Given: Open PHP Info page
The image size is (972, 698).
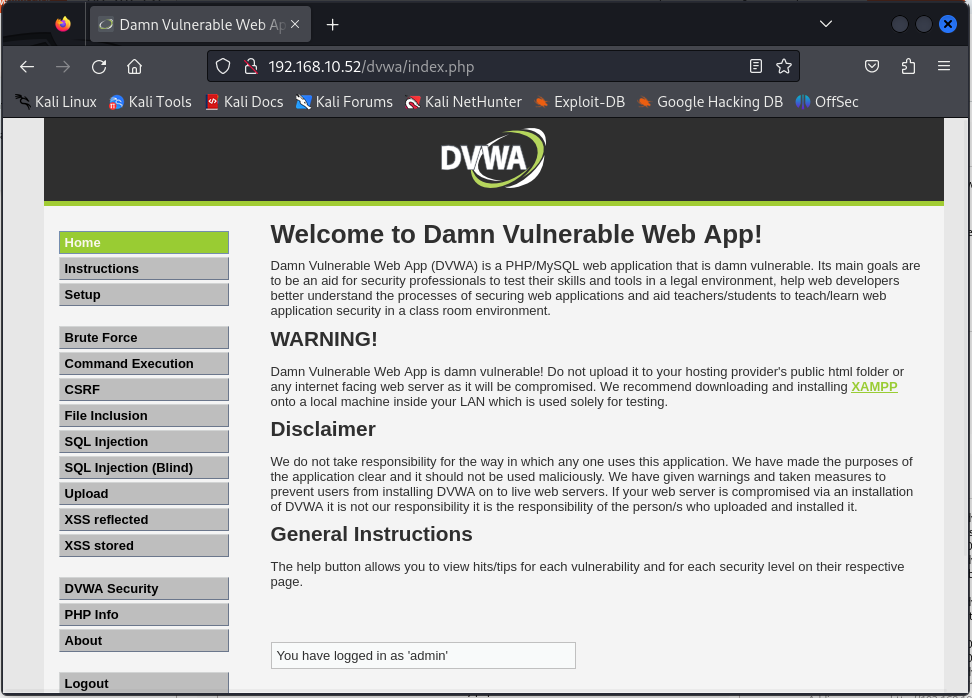Looking at the screenshot, I should pyautogui.click(x=144, y=614).
